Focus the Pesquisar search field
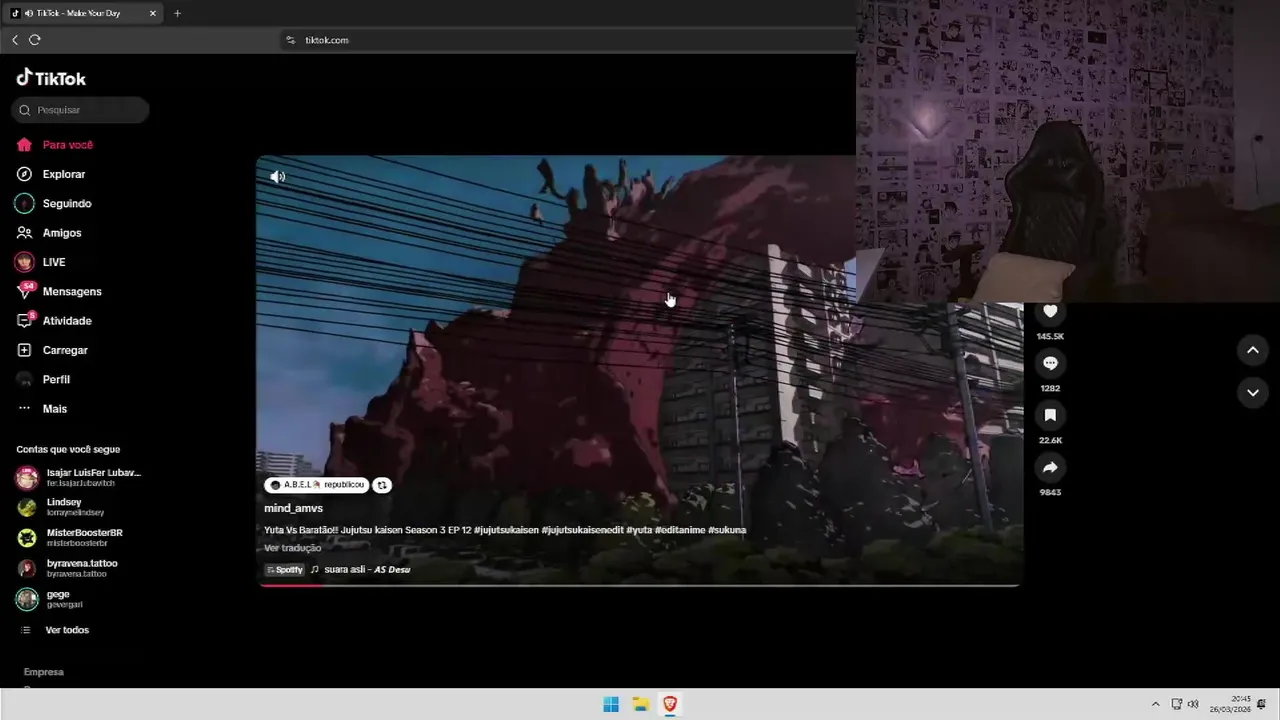The height and width of the screenshot is (720, 1280). pyautogui.click(x=80, y=110)
